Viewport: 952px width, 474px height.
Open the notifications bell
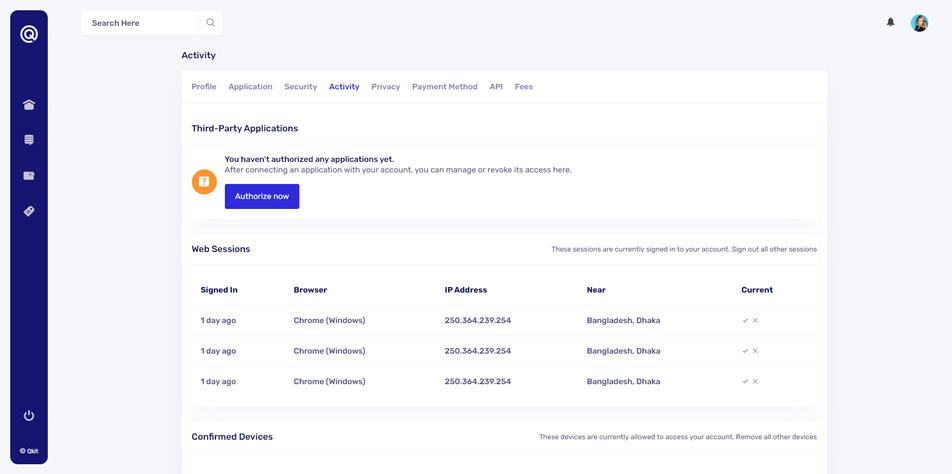click(890, 22)
